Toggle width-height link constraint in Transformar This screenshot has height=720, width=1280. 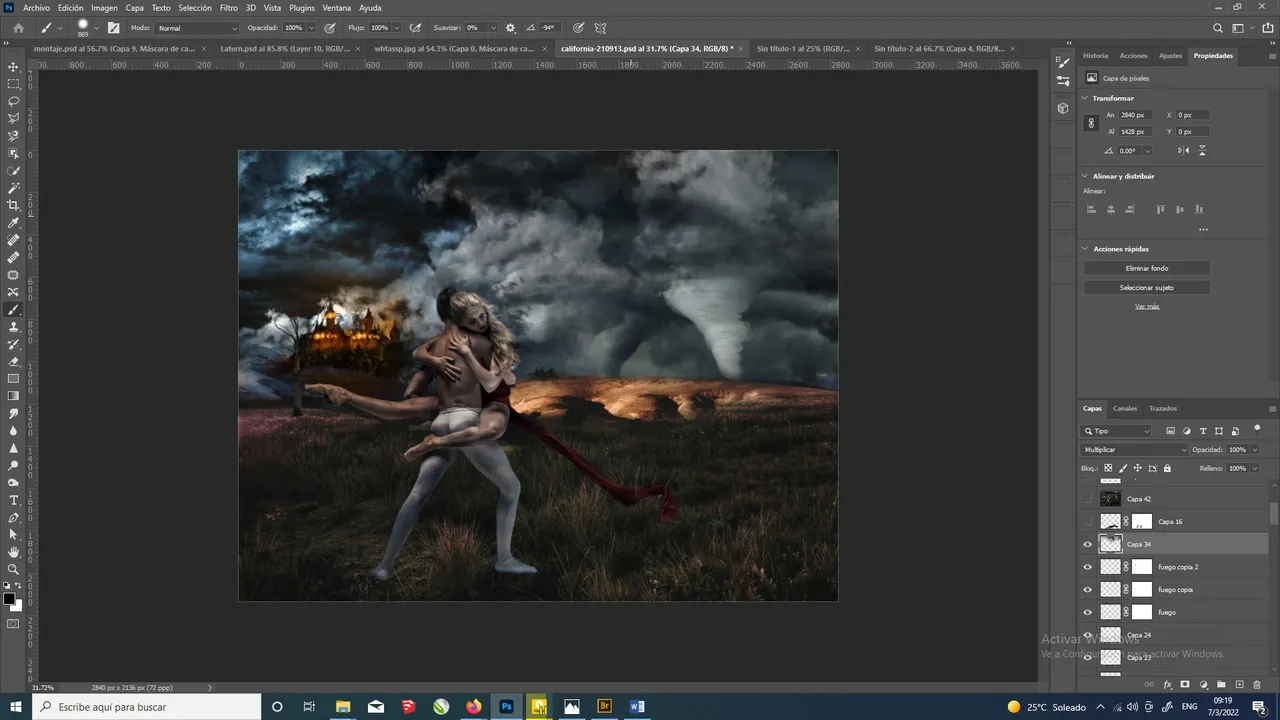1091,123
